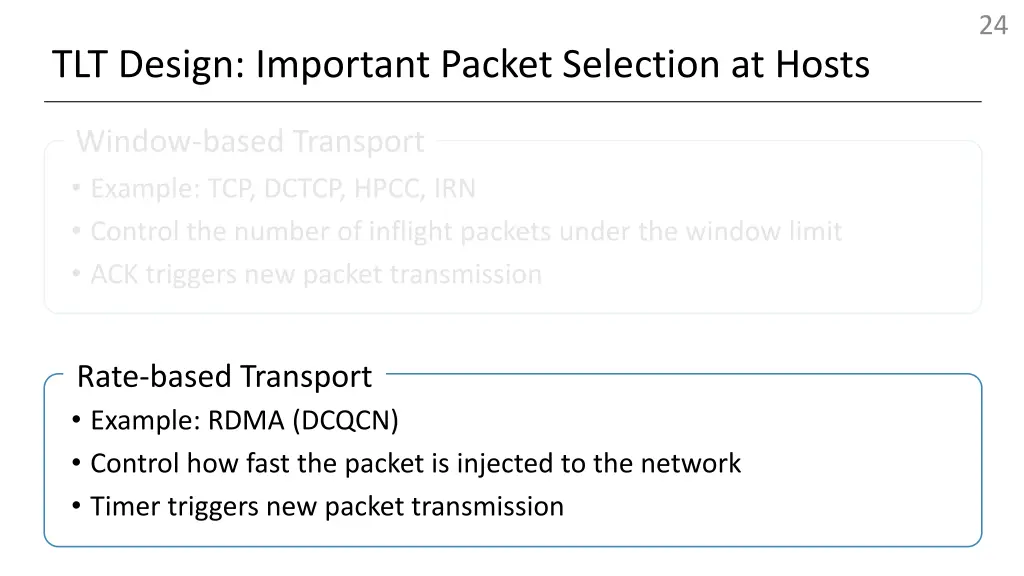Image resolution: width=1024 pixels, height=576 pixels.
Task: Select the Rate-based Transport heading
Action: coord(224,377)
